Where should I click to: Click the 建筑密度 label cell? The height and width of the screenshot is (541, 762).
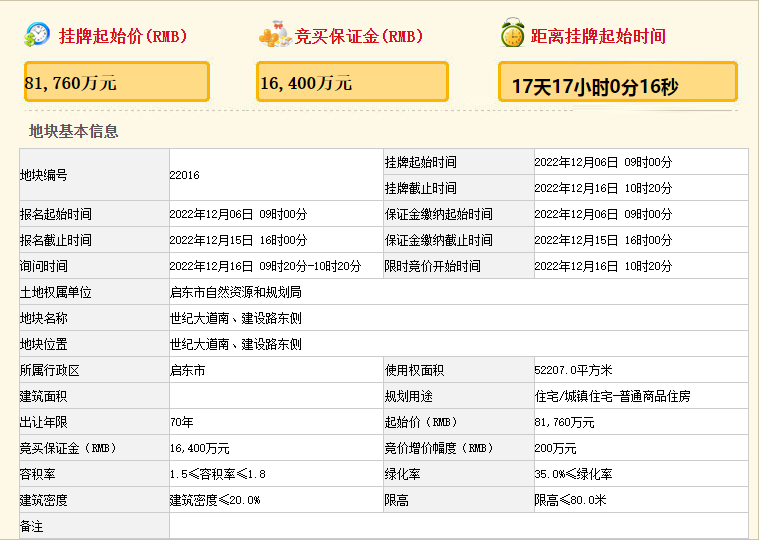coord(94,500)
